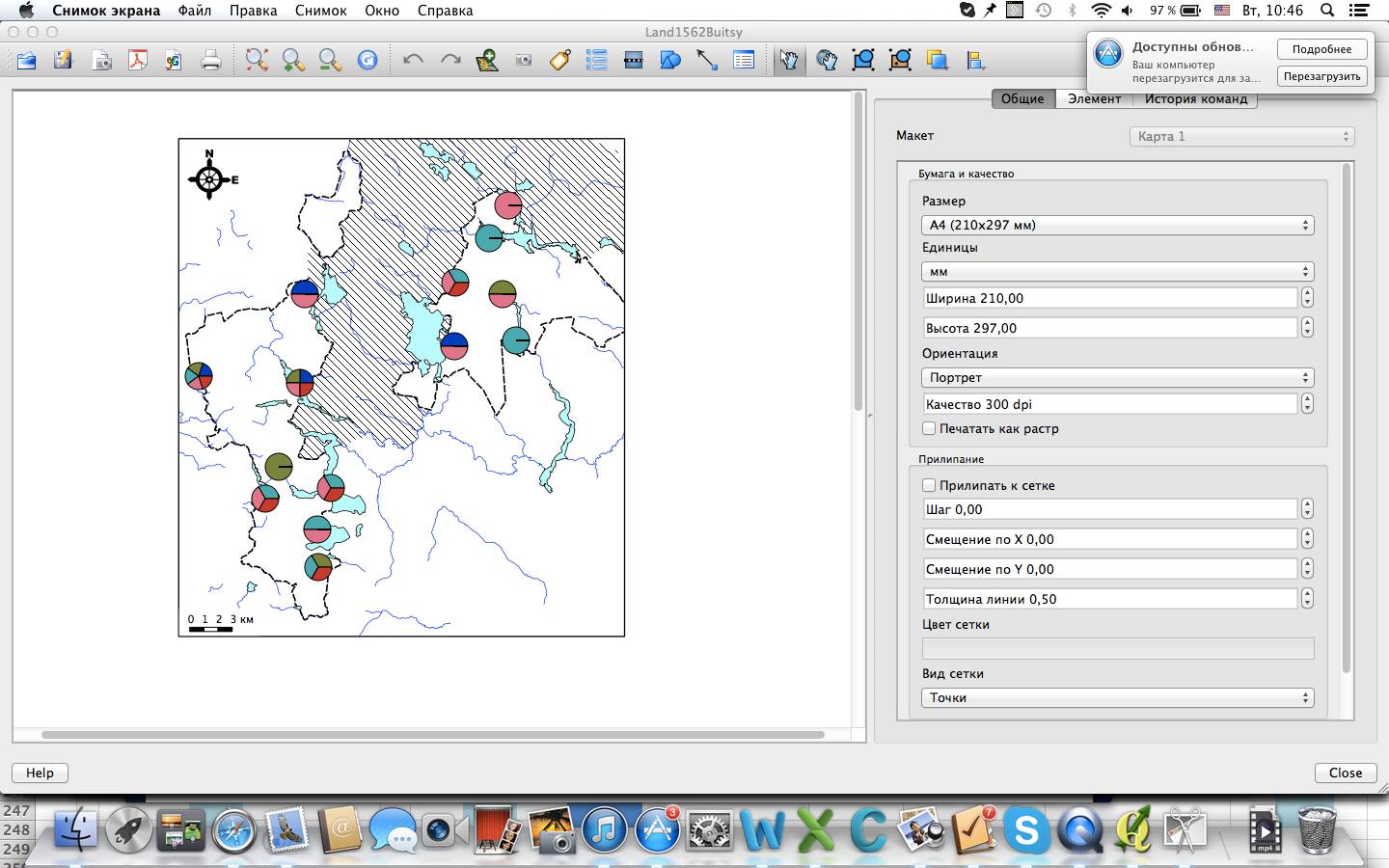Switch to the 'Элемент' tab
The width and height of the screenshot is (1389, 868).
click(x=1094, y=98)
